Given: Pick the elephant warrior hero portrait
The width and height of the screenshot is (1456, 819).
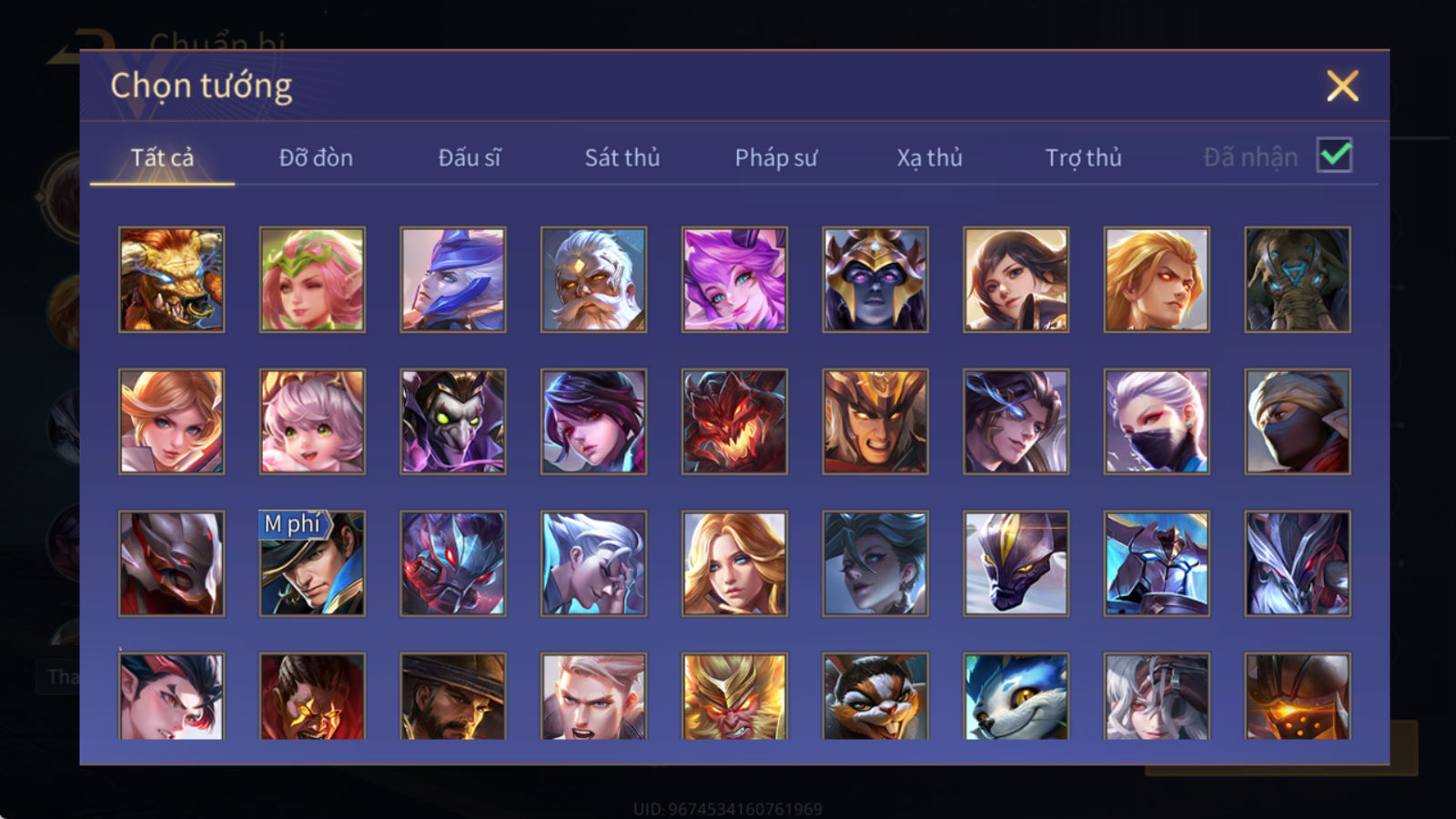Looking at the screenshot, I should coord(1298,279).
